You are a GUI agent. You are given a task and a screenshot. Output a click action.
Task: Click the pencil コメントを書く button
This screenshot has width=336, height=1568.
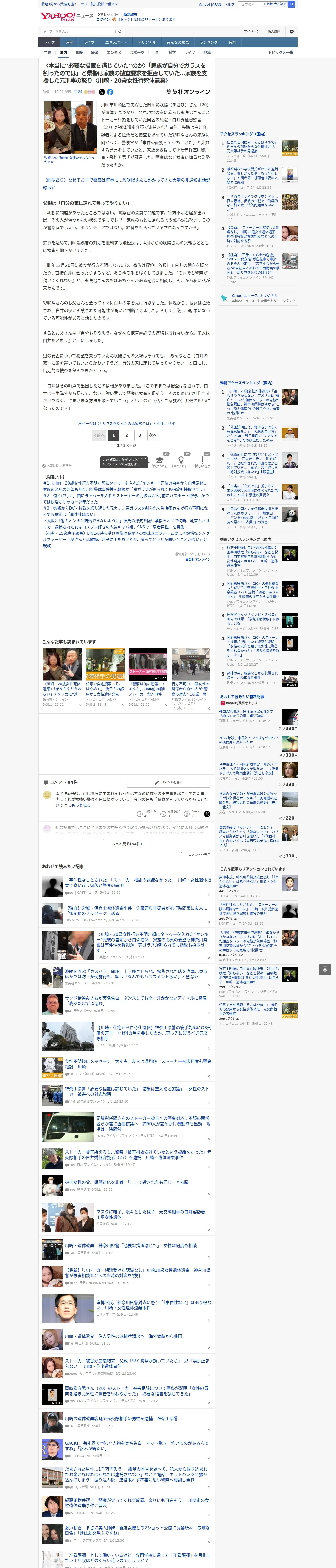pyautogui.click(x=168, y=782)
